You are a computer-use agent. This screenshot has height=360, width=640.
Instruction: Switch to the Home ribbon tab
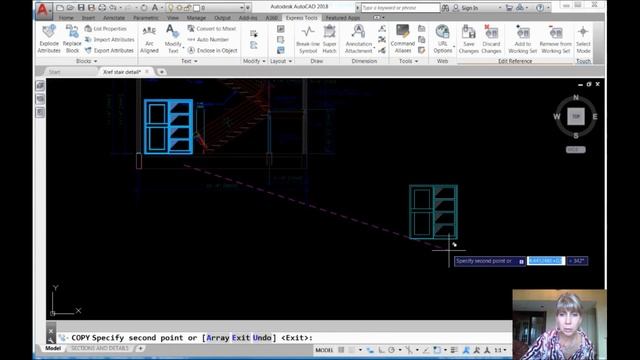pos(66,18)
